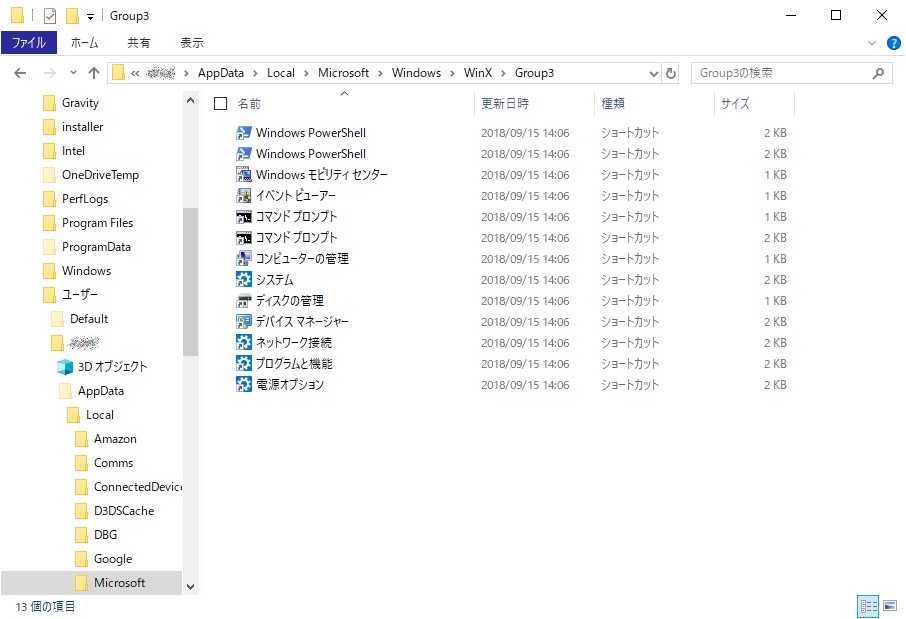Click the Windows モビリティ センター shortcut icon
The width and height of the screenshot is (906, 619).
pyautogui.click(x=244, y=175)
